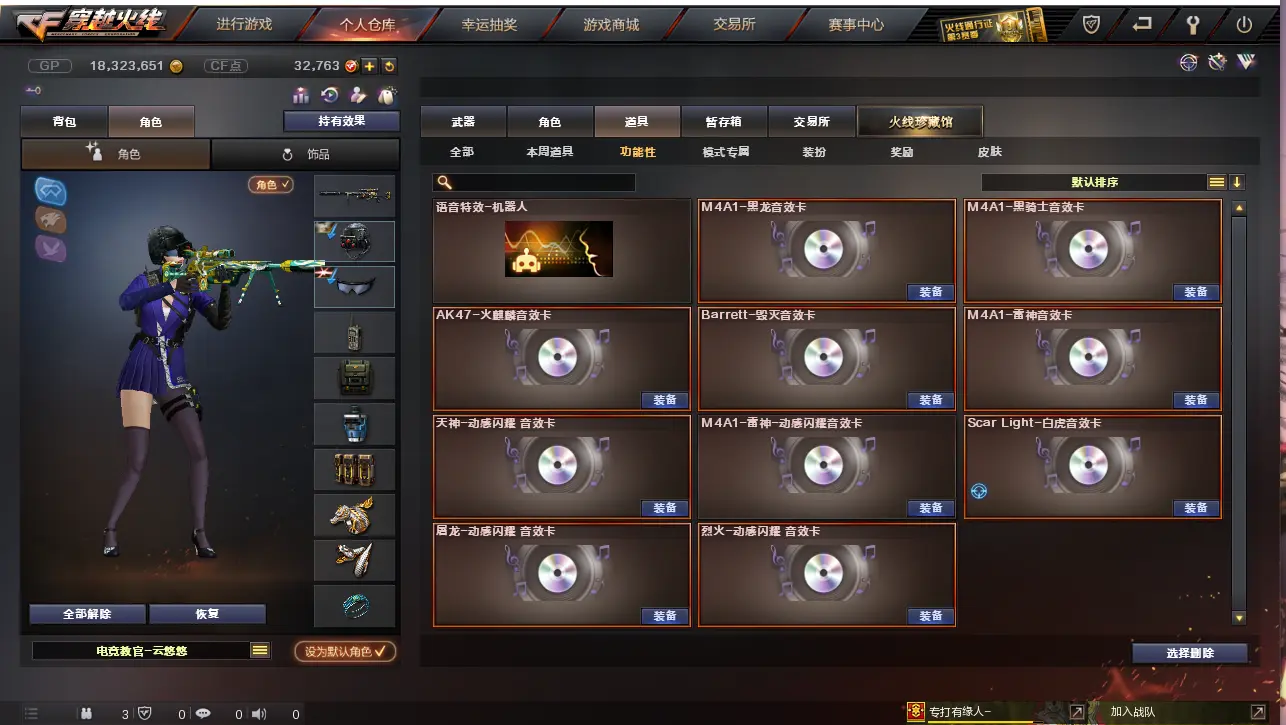Open character list menu beside 电竞教官-云悠悠
The width and height of the screenshot is (1286, 725).
(x=260, y=650)
